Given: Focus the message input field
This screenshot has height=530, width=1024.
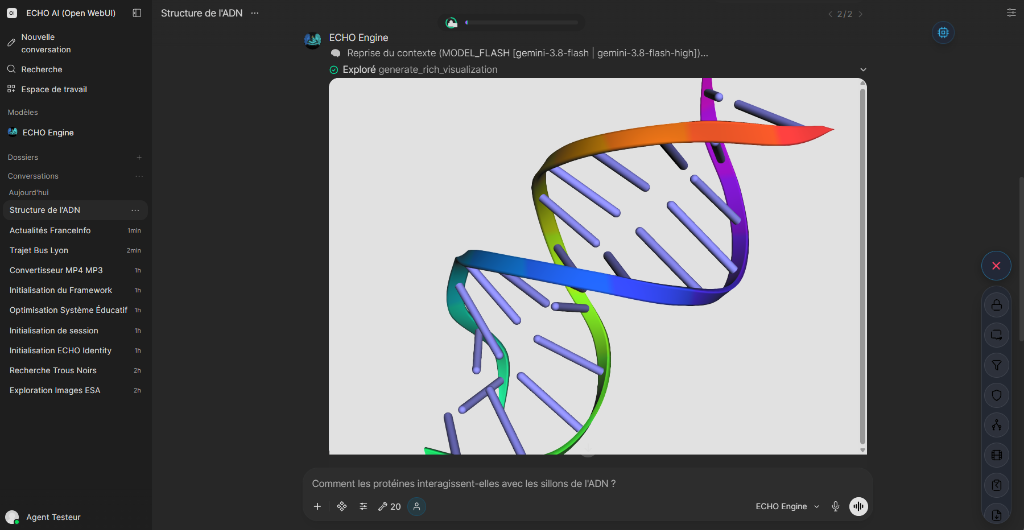Looking at the screenshot, I should click(x=588, y=484).
